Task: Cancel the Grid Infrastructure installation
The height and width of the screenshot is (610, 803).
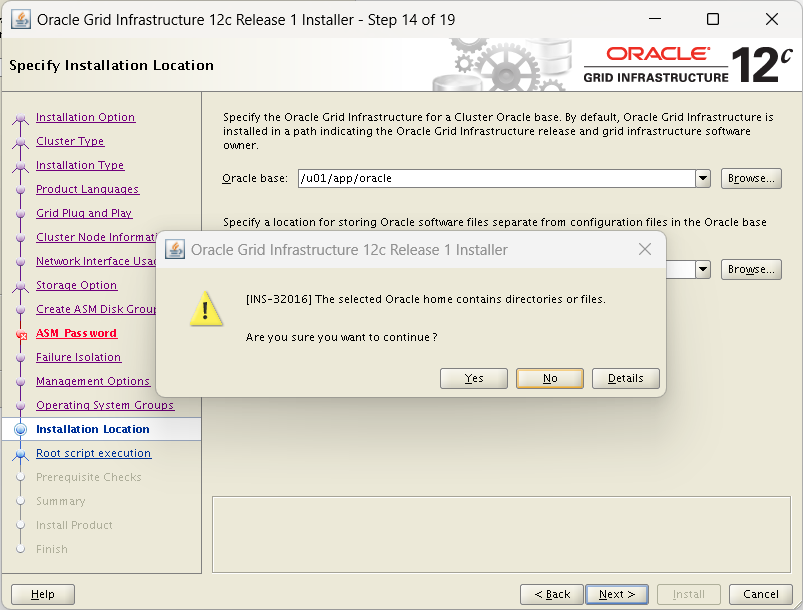Action: pyautogui.click(x=760, y=594)
